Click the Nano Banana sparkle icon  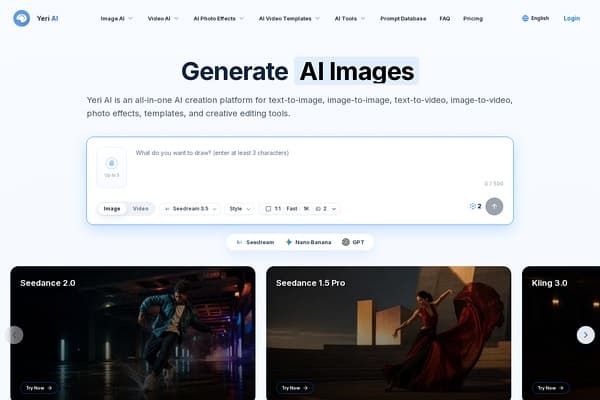tap(289, 242)
